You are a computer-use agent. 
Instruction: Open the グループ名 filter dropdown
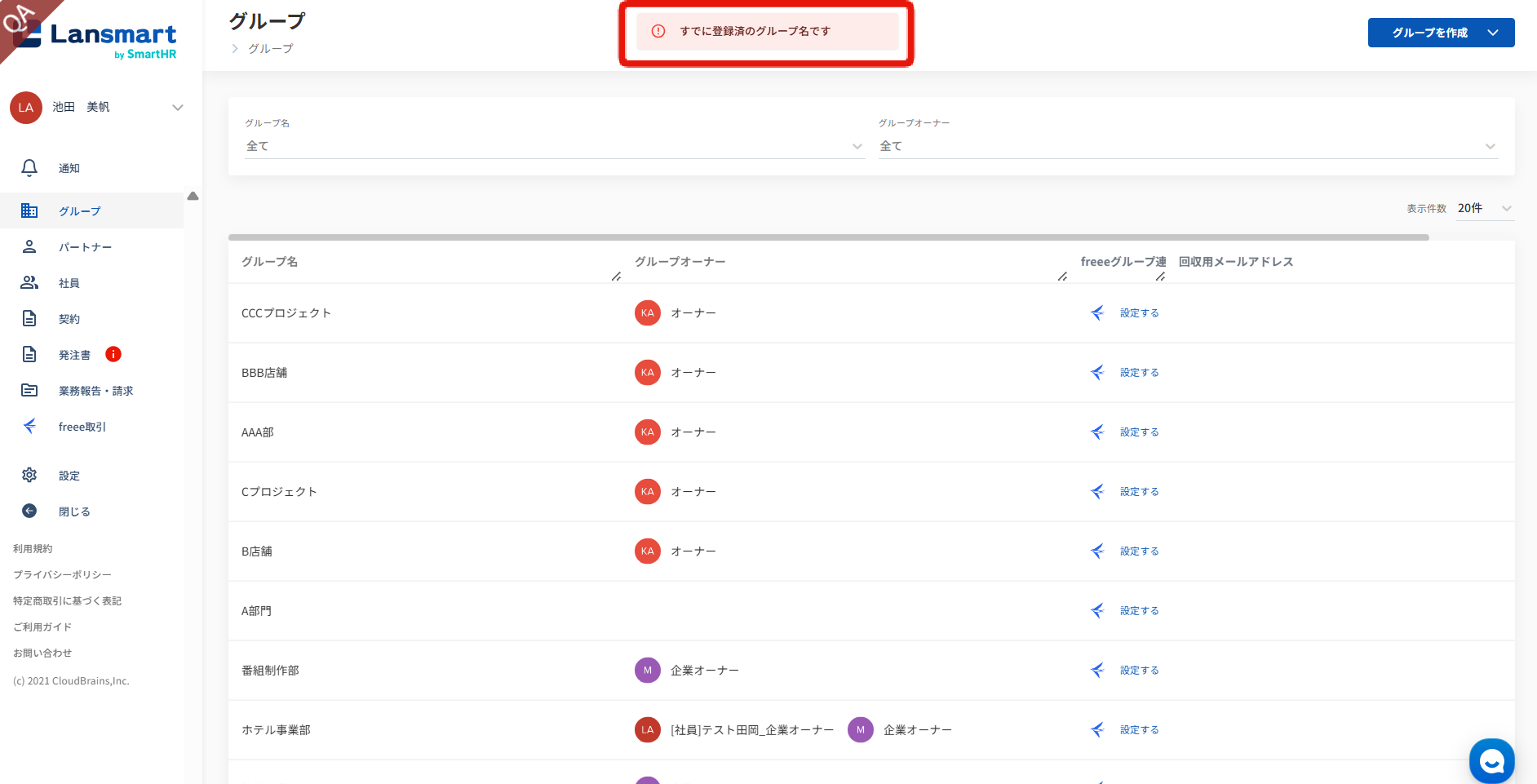pos(553,146)
